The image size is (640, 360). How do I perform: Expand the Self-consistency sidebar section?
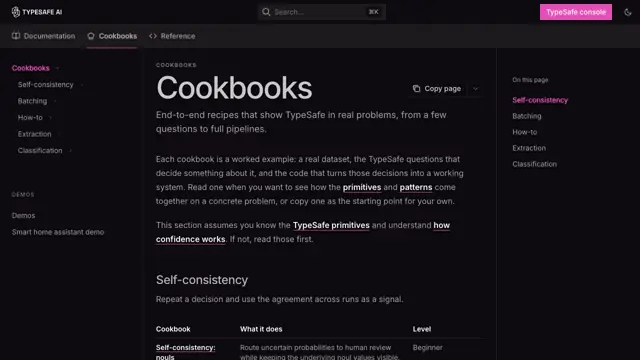pos(82,85)
